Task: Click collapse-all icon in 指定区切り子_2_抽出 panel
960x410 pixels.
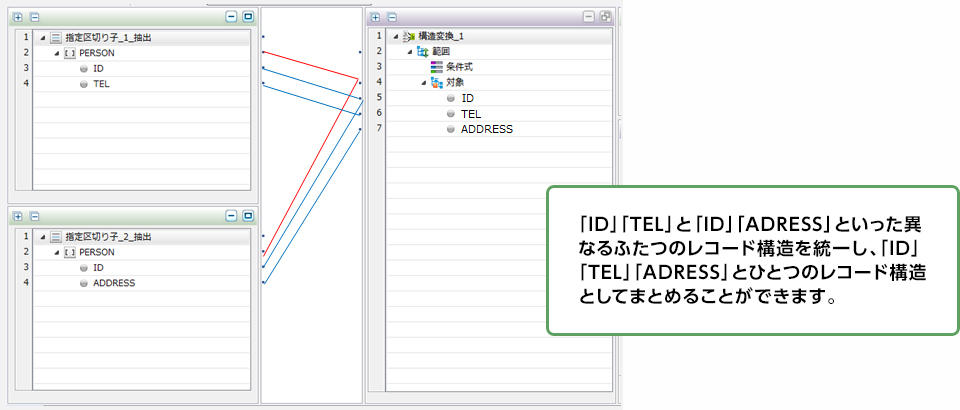Action: 35,216
